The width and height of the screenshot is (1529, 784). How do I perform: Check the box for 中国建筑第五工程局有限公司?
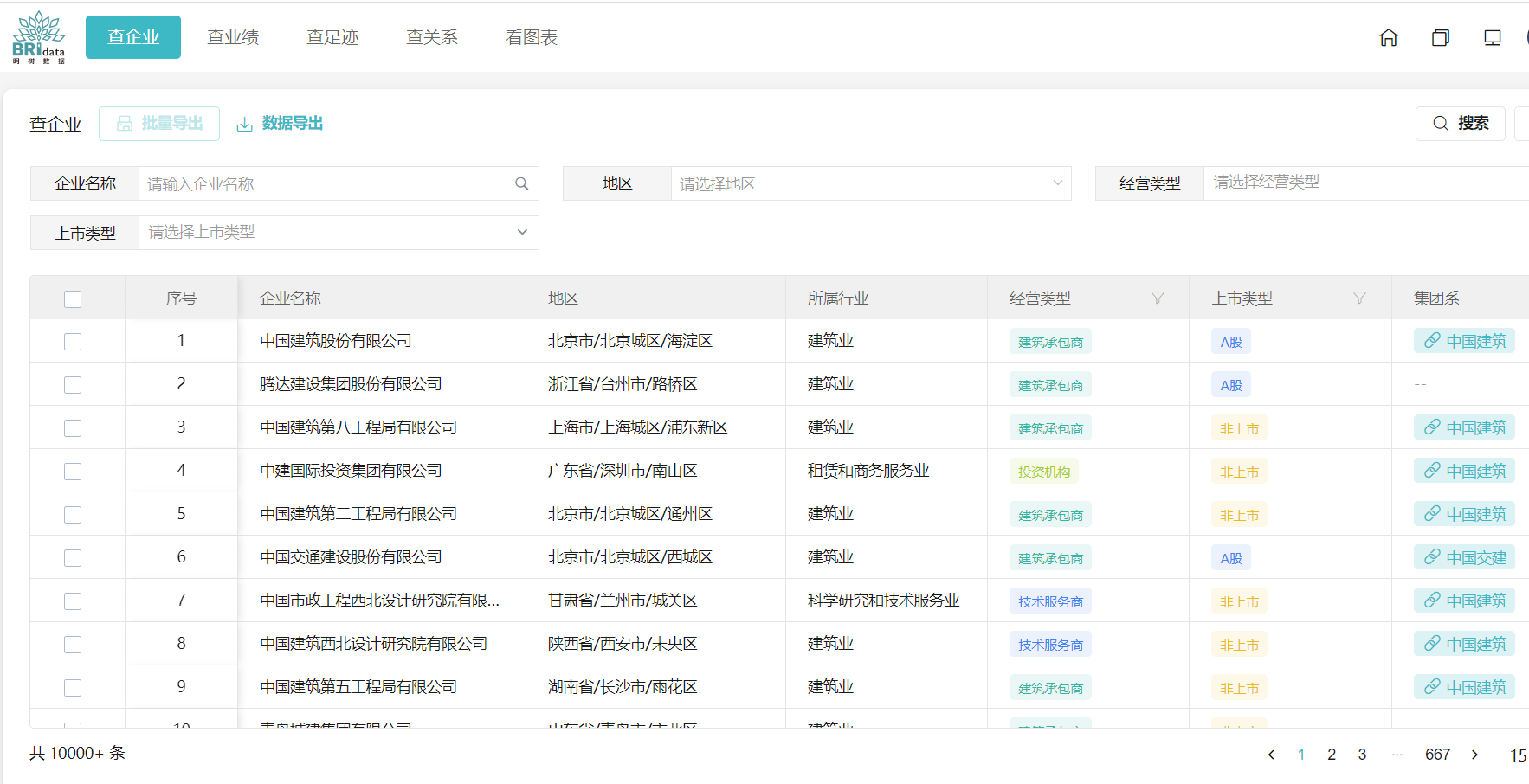pos(73,688)
